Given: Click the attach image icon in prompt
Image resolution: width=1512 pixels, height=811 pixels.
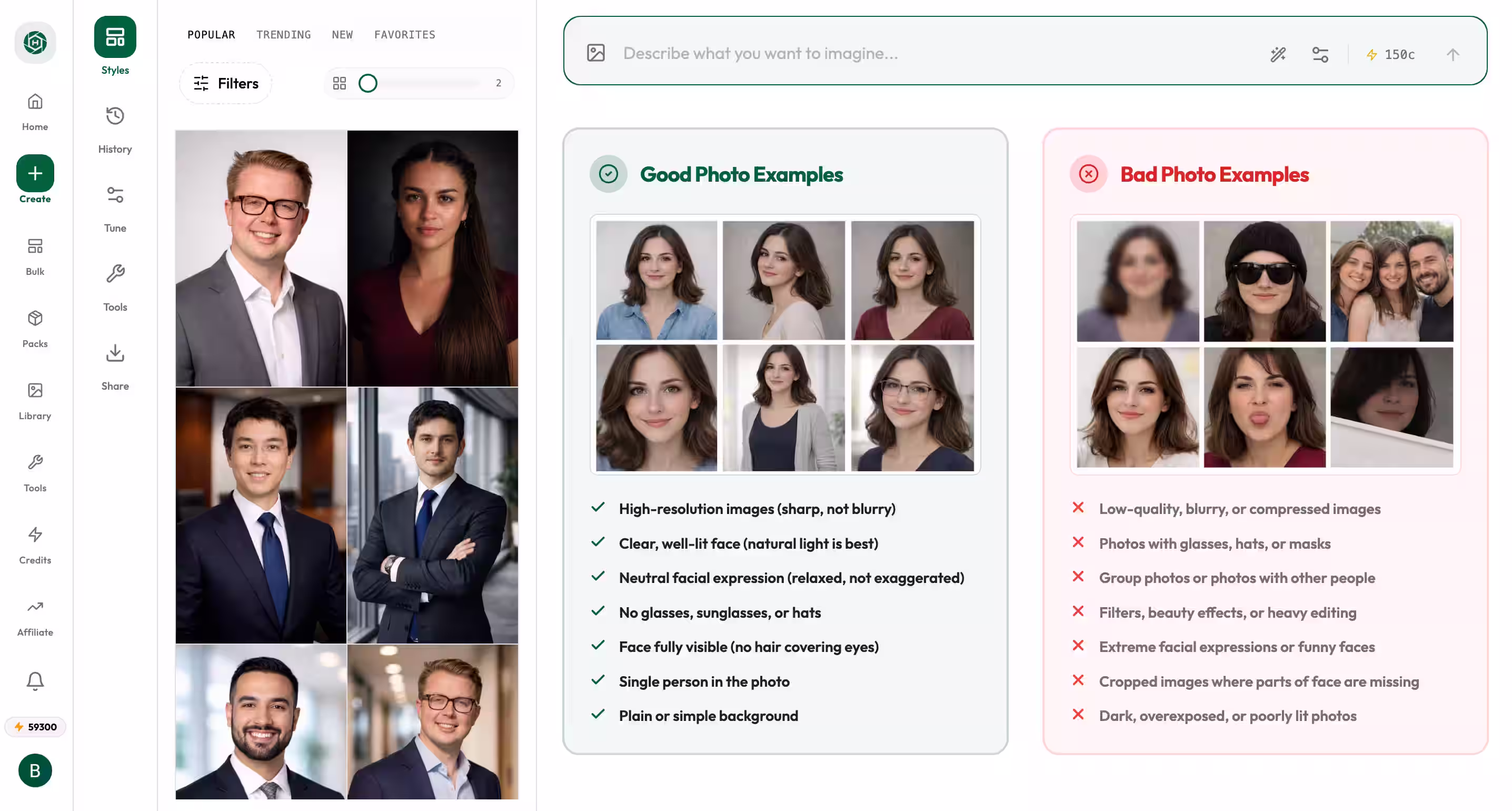Looking at the screenshot, I should pyautogui.click(x=596, y=53).
